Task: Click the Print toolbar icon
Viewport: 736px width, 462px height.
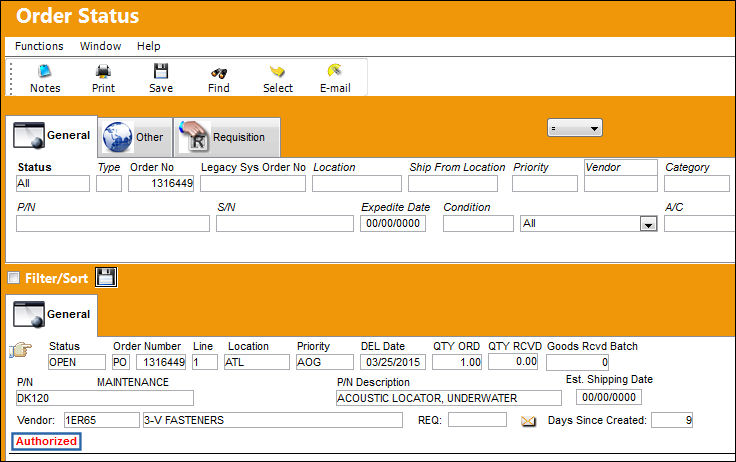Action: [103, 78]
